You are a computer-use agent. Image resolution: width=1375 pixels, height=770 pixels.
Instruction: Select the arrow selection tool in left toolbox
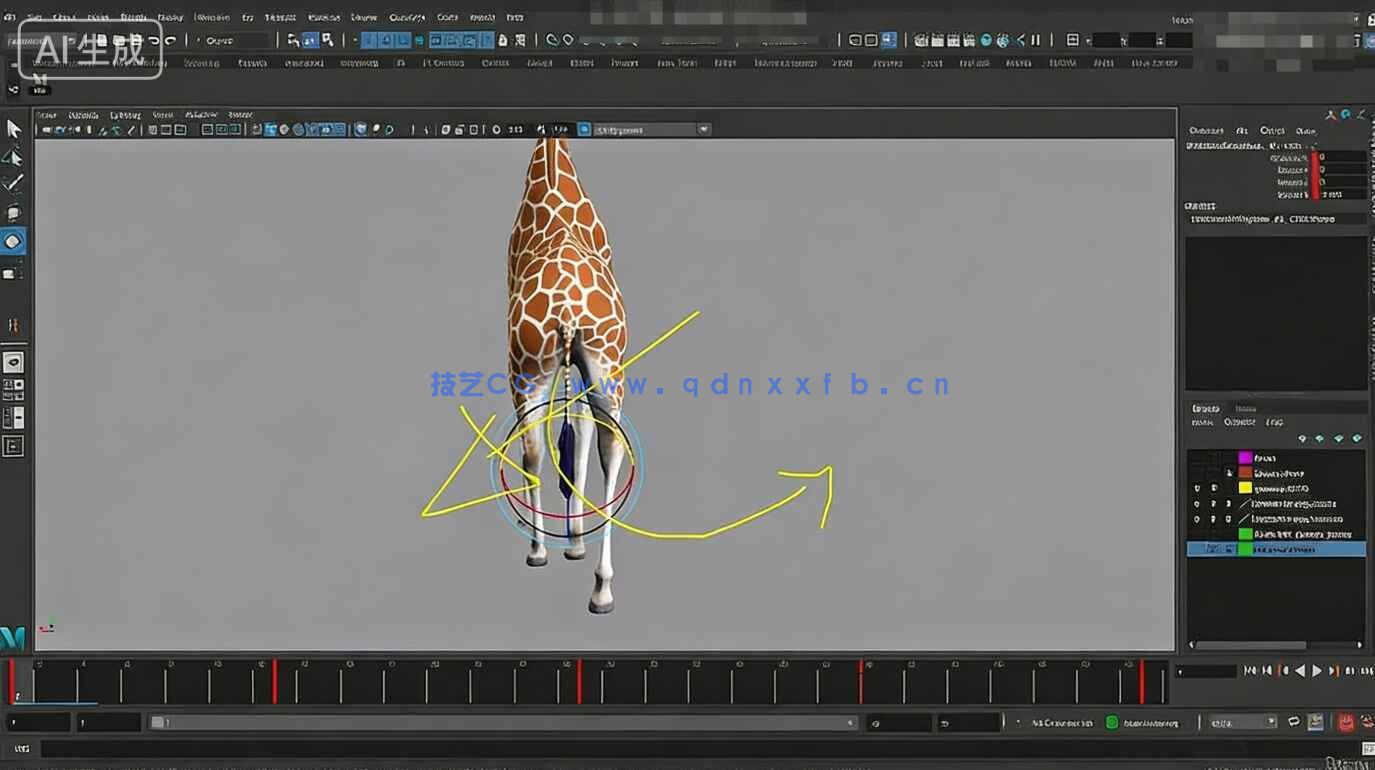click(14, 129)
